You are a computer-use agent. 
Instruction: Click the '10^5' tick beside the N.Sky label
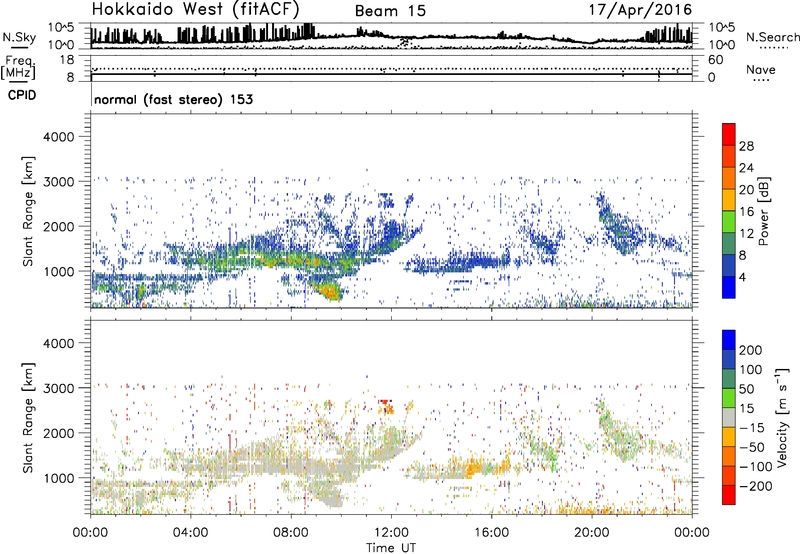(x=61, y=28)
